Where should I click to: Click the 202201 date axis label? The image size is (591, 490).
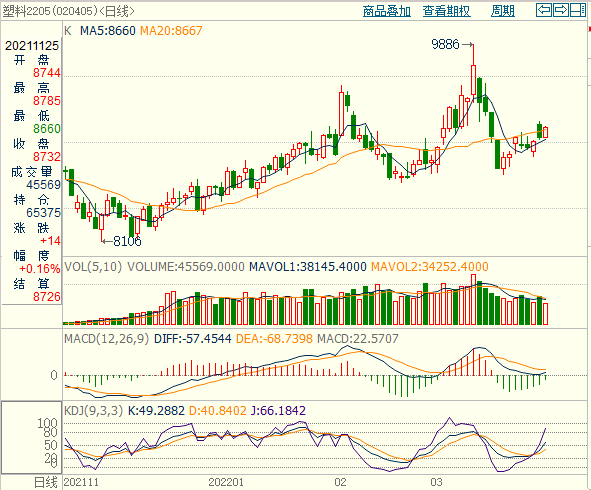point(226,482)
